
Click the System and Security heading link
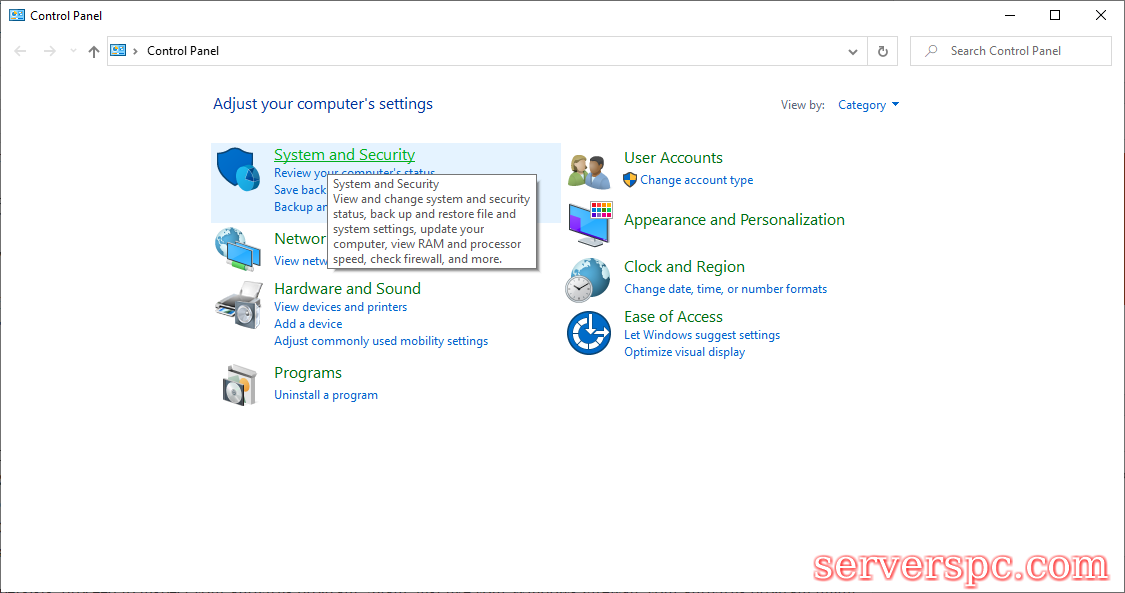tap(344, 155)
